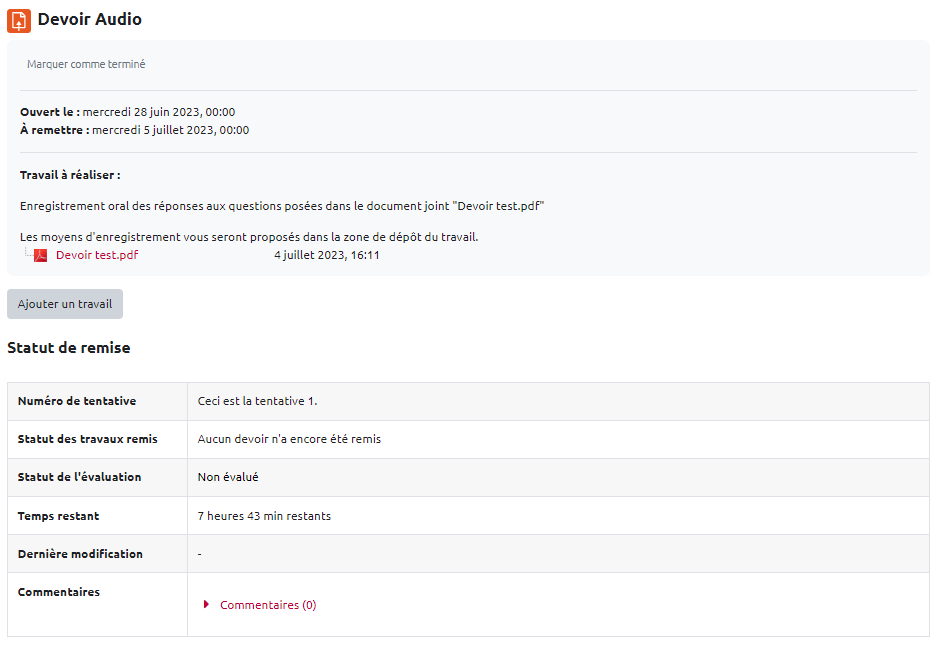Click the orange Devoir assignment icon

click(19, 20)
